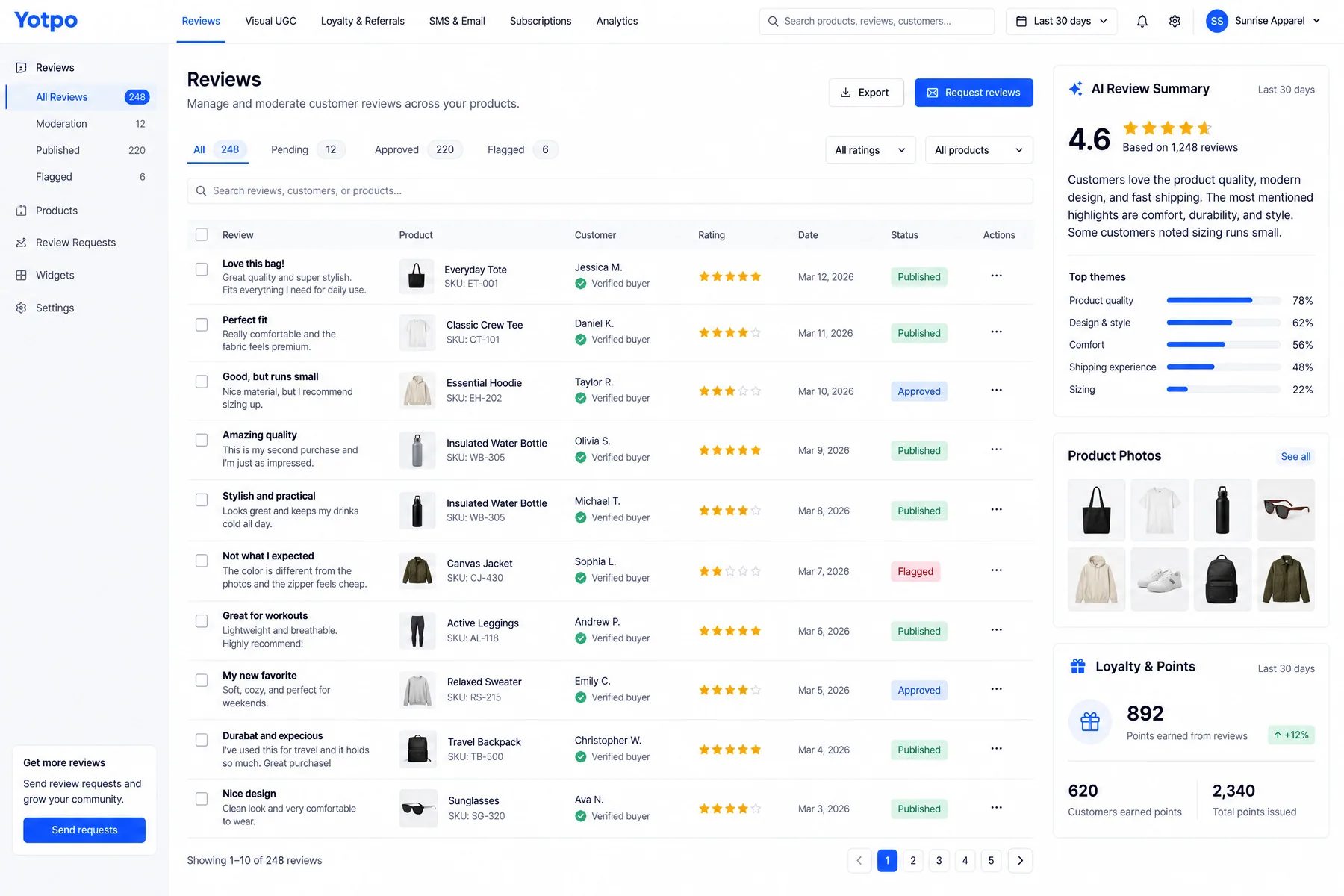Click the Request reviews button
This screenshot has width=1344, height=896.
[974, 93]
